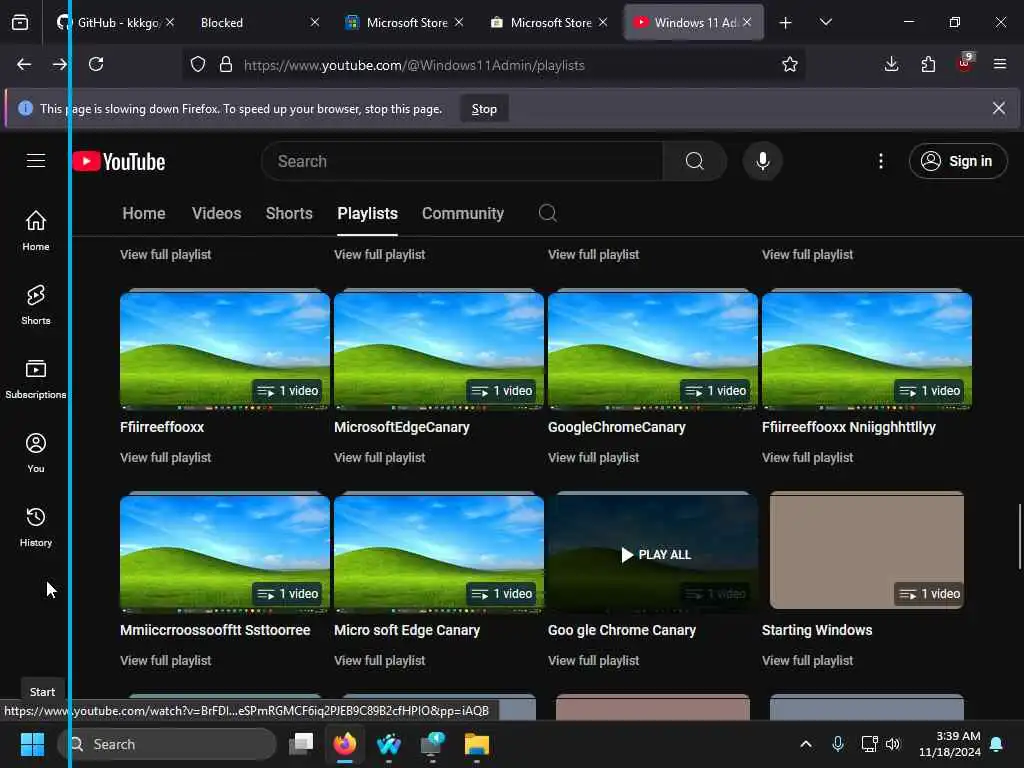Open GoogleChromeCanary playlist thumbnail
The height and width of the screenshot is (768, 1024).
653,350
